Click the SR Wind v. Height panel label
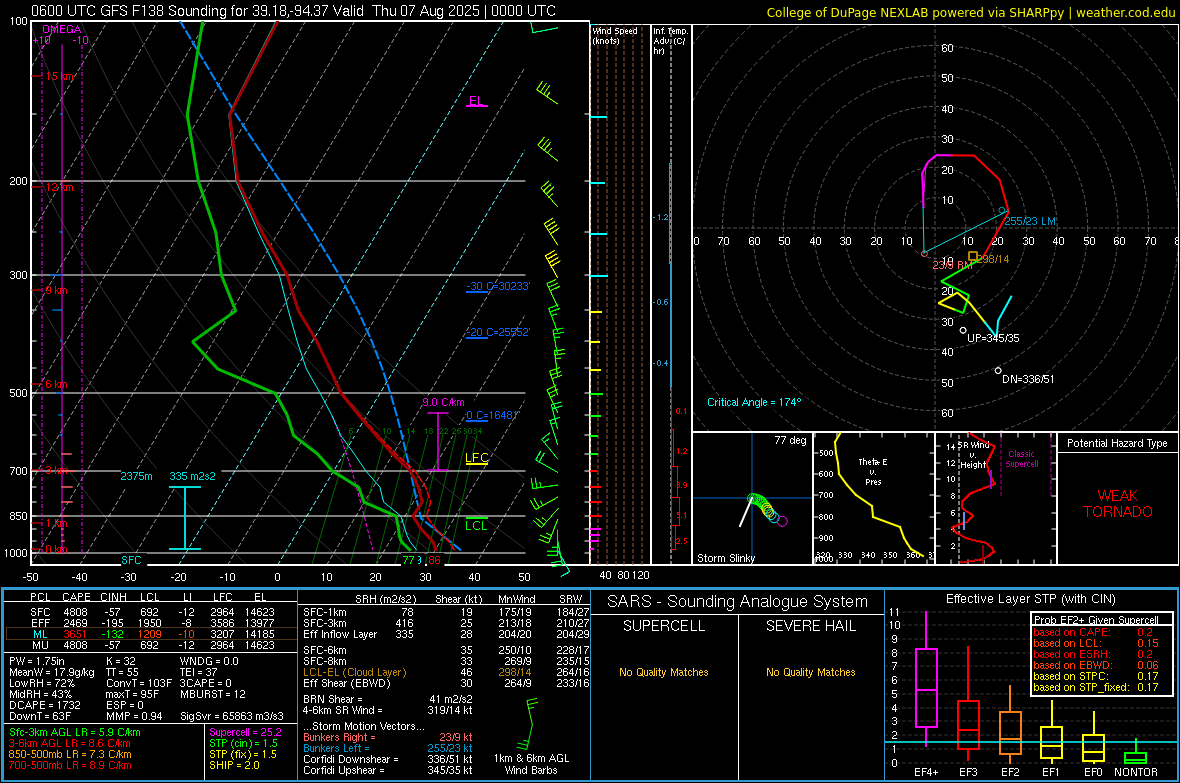This screenshot has width=1180, height=783. tap(973, 455)
